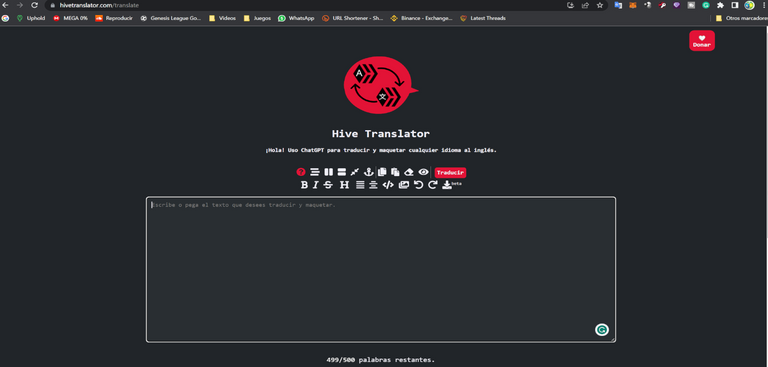Justify the text with the justify icon
Viewport: 768px width, 367px height.
(360, 185)
